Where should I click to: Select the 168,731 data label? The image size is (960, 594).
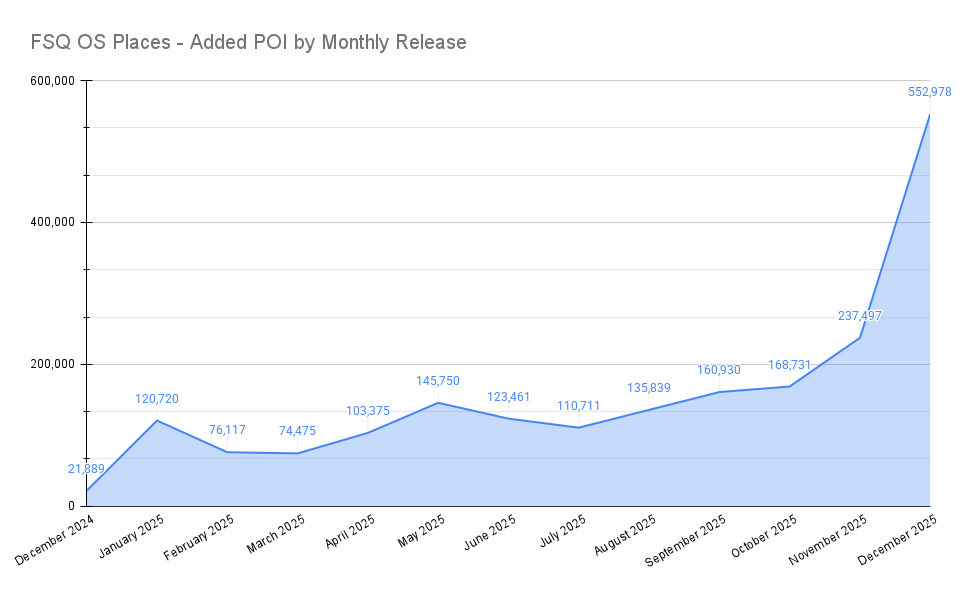coord(789,365)
